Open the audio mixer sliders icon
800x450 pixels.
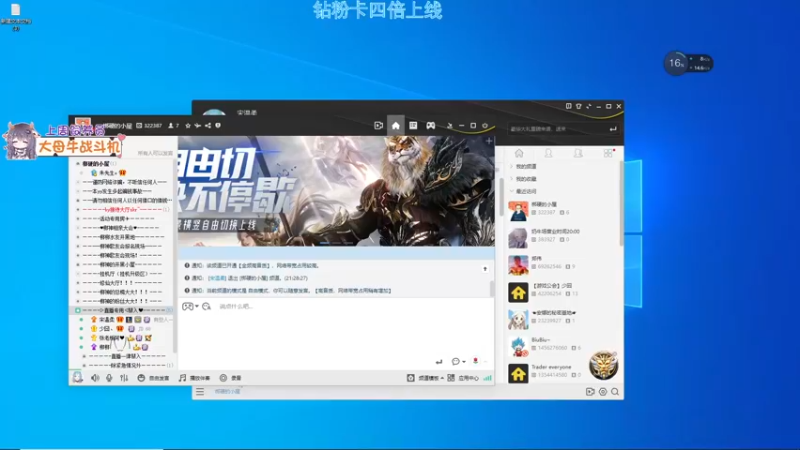(124, 378)
